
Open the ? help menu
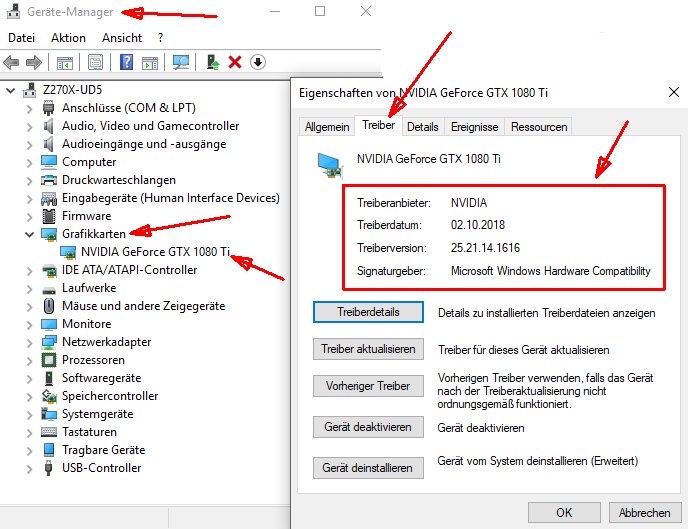(161, 38)
